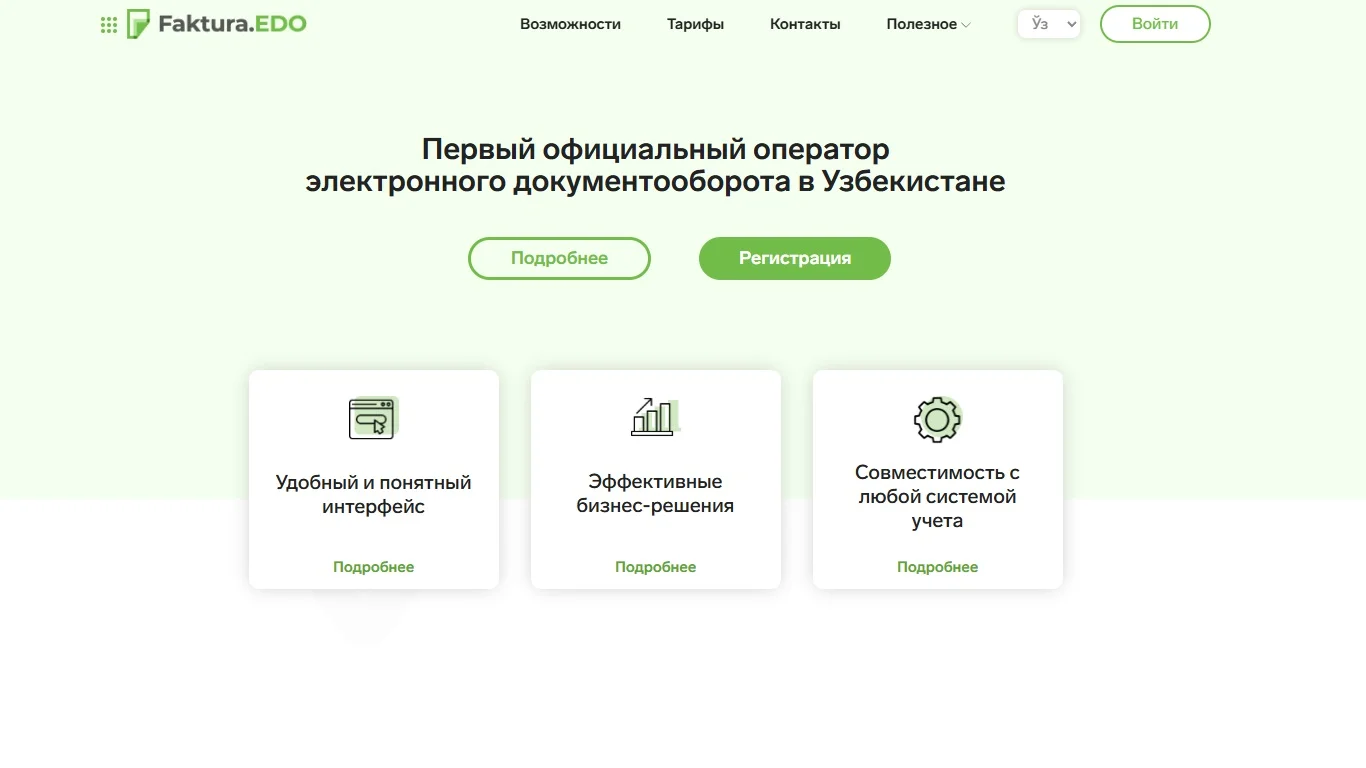The image size is (1366, 768).
Task: Click the gear compatibility icon
Action: click(x=937, y=419)
